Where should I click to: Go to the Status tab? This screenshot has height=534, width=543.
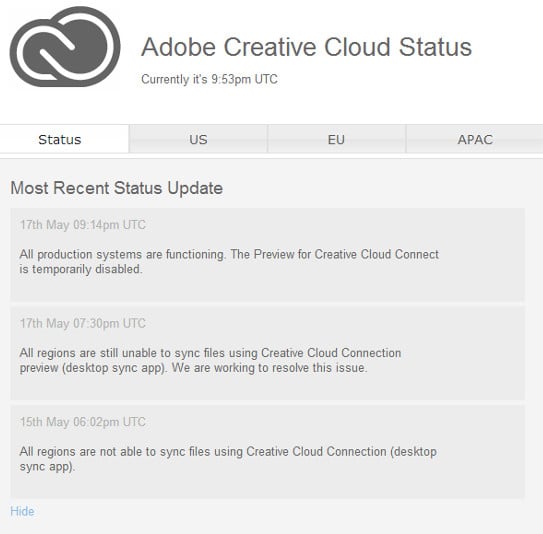[x=60, y=139]
